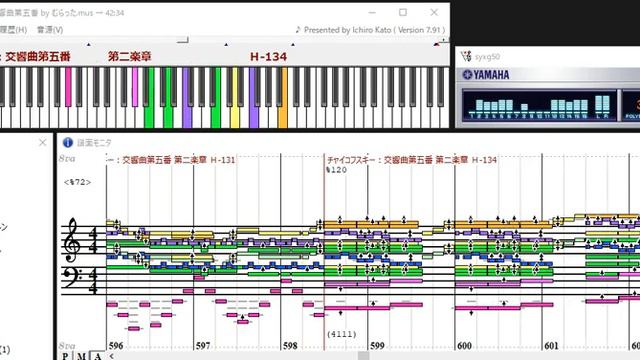640x360 pixels.
Task: Click the treble clef in the score
Action: coord(72,240)
